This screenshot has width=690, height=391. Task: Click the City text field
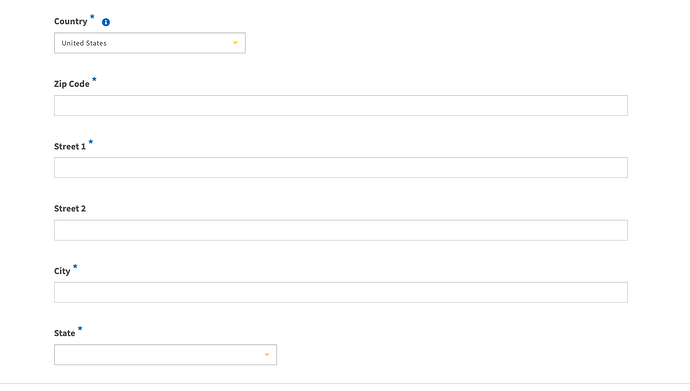click(341, 292)
